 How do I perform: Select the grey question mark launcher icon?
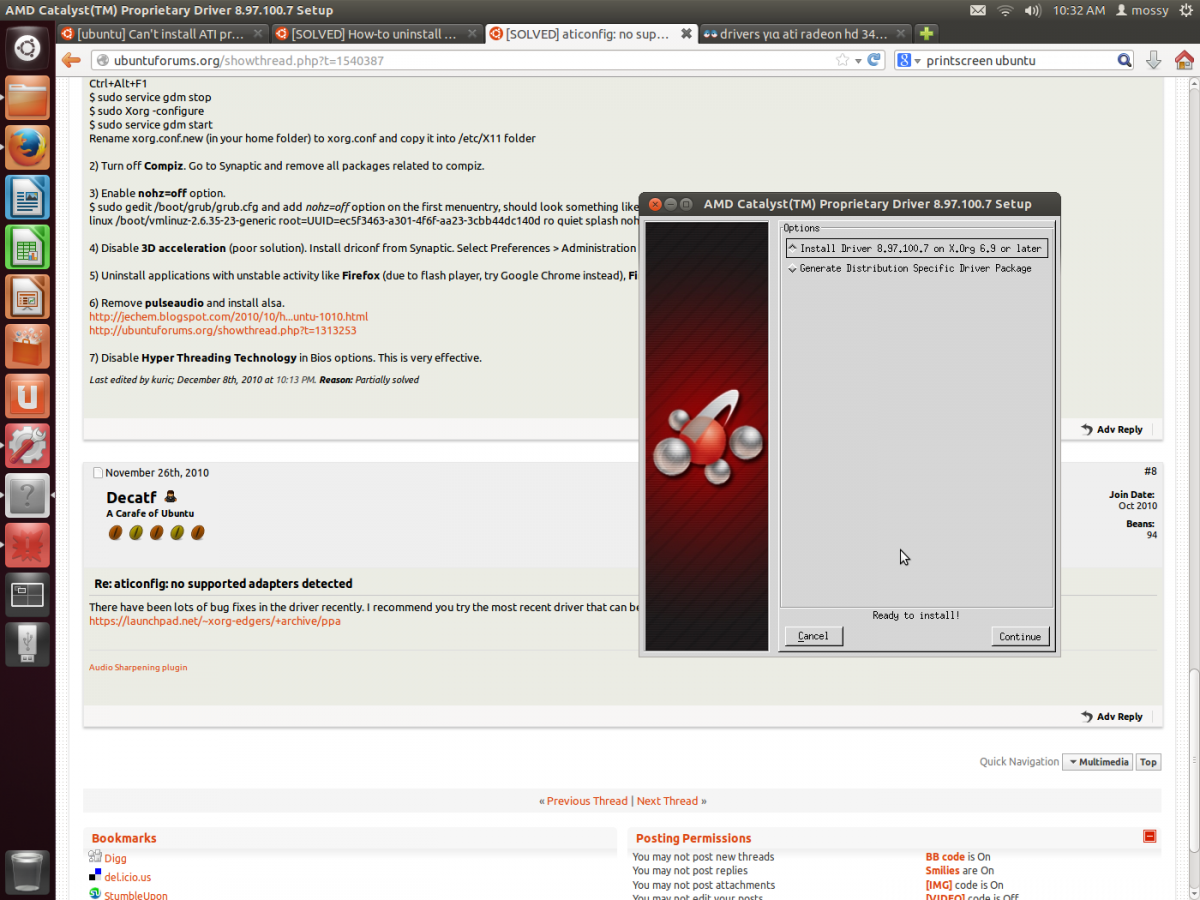[x=27, y=496]
